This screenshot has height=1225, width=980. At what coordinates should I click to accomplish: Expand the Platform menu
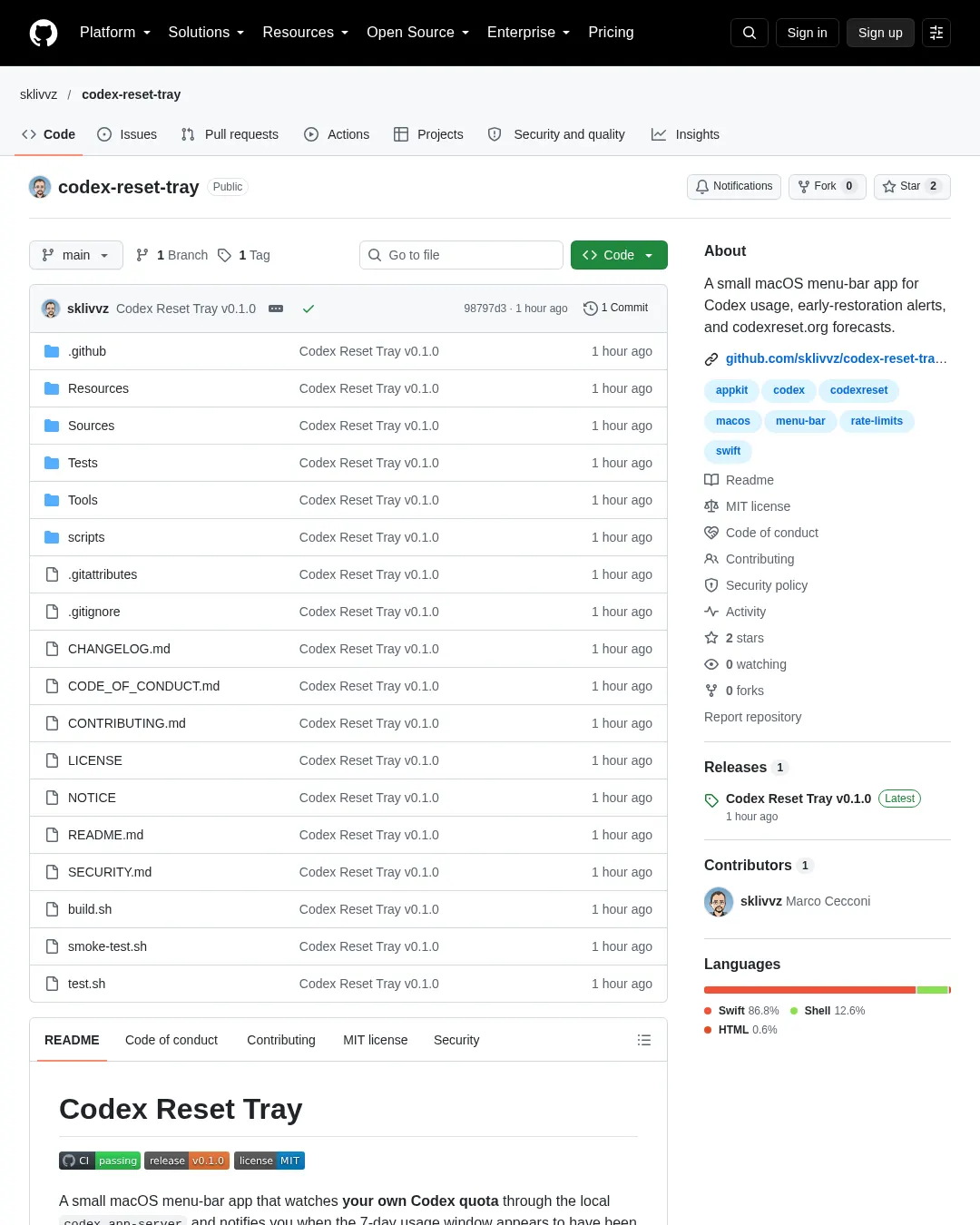[115, 33]
